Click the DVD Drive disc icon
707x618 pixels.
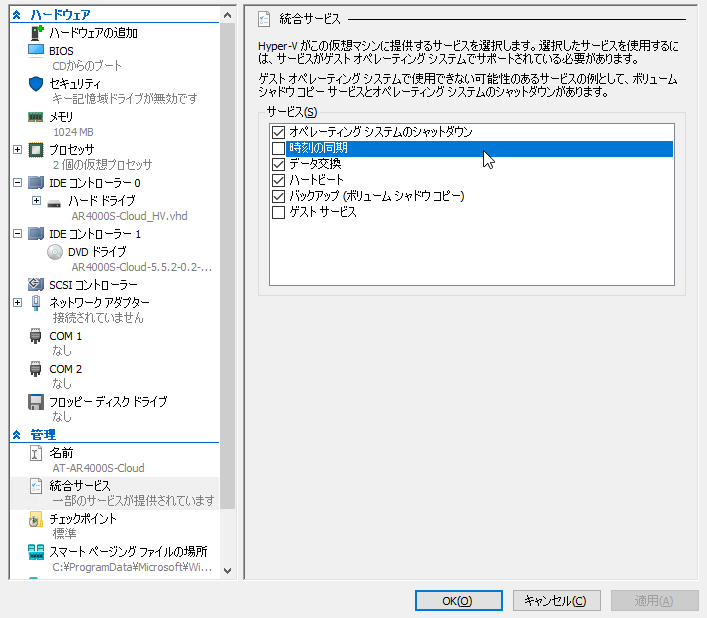coord(55,252)
